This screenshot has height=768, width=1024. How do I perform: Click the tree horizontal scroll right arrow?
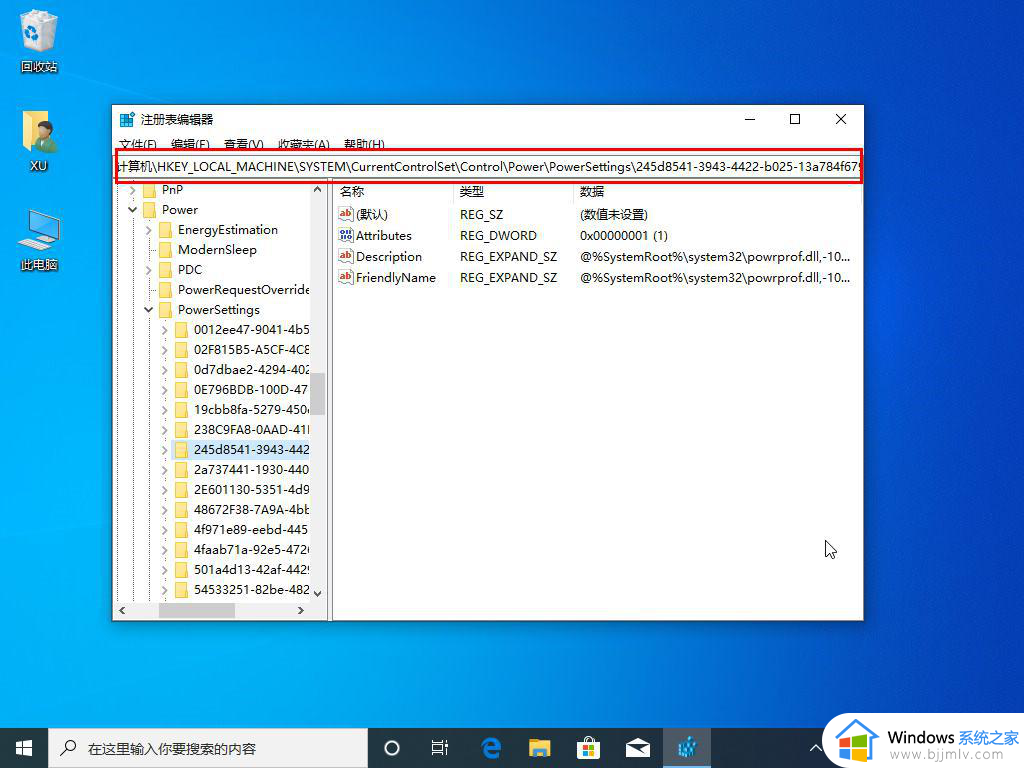pos(300,611)
